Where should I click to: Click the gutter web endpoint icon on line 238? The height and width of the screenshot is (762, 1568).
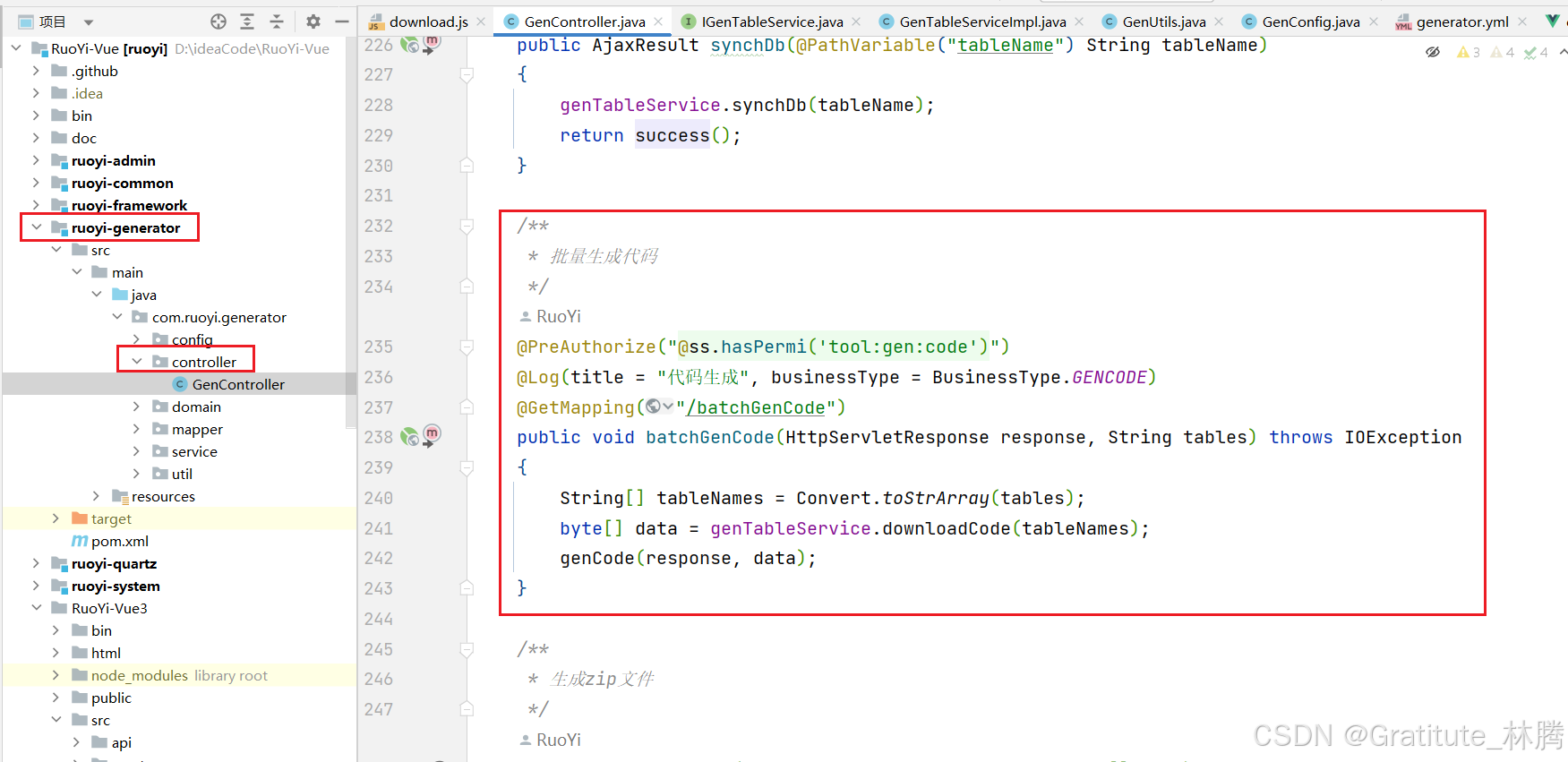pos(409,437)
